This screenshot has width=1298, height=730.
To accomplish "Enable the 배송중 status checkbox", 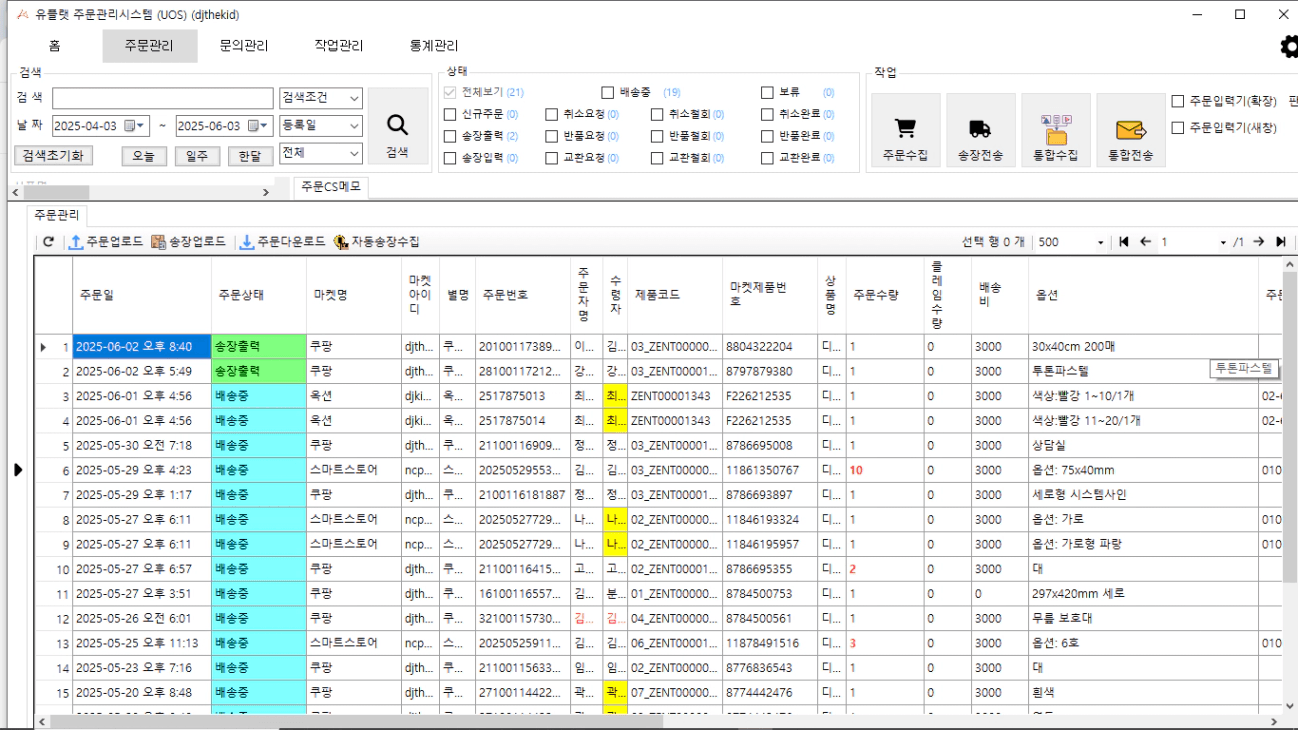I will pos(608,93).
